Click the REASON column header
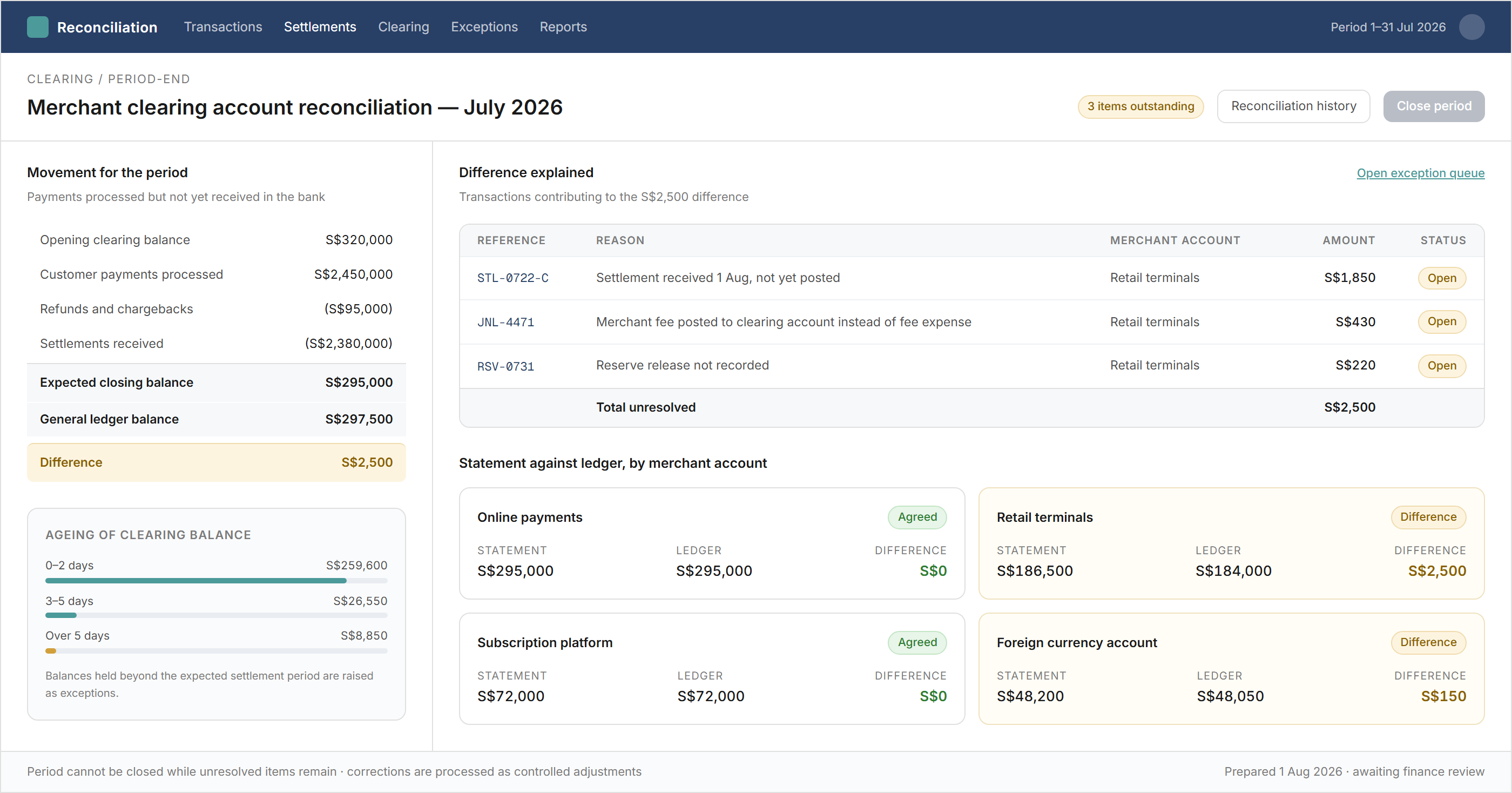Image resolution: width=1512 pixels, height=793 pixels. [620, 240]
